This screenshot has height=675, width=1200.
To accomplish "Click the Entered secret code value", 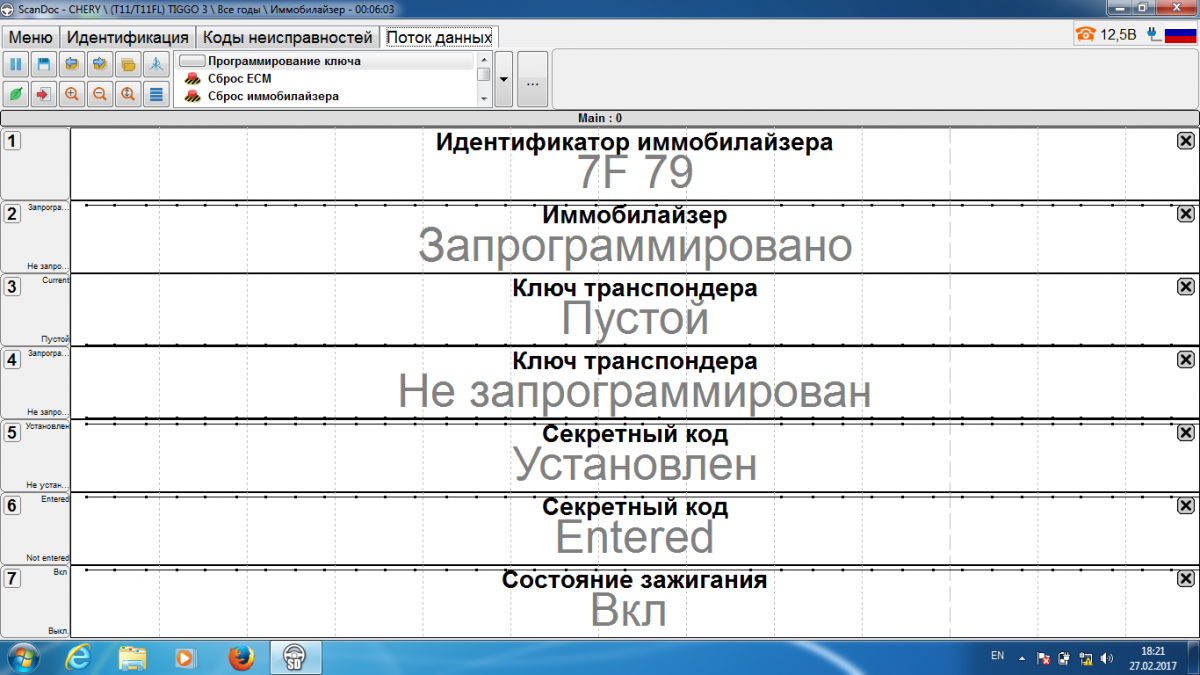I will coord(635,537).
